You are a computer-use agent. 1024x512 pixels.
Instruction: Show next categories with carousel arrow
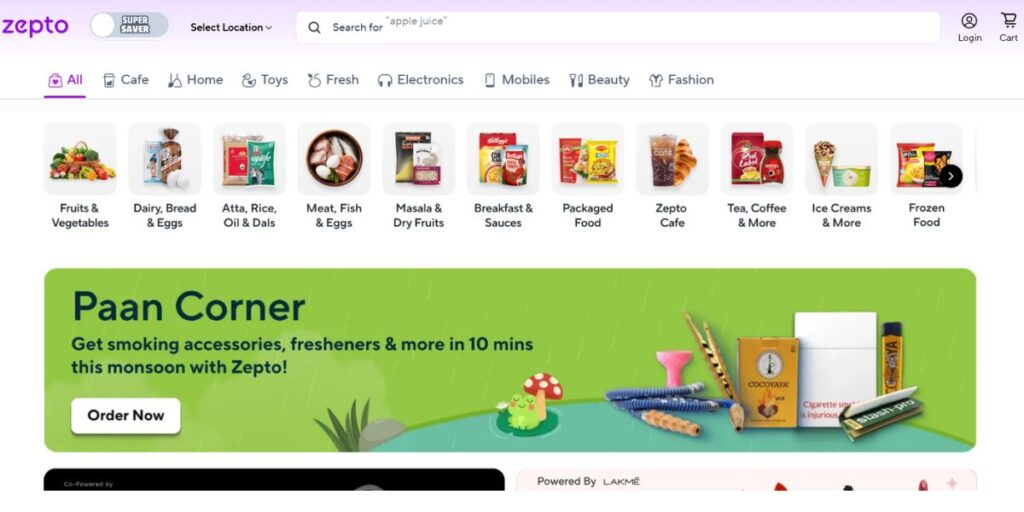[x=951, y=176]
